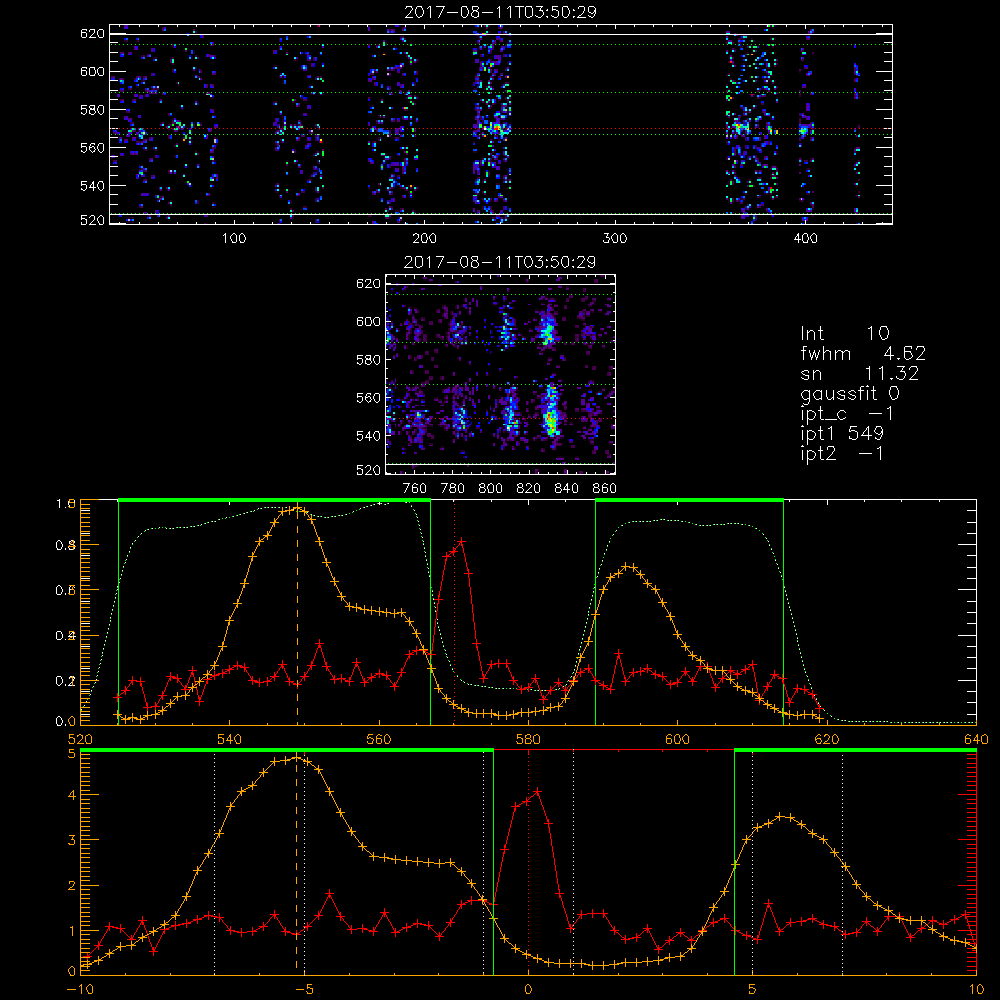Click x-axis label 760 under middle image
The image size is (1000, 1000).
tap(415, 489)
